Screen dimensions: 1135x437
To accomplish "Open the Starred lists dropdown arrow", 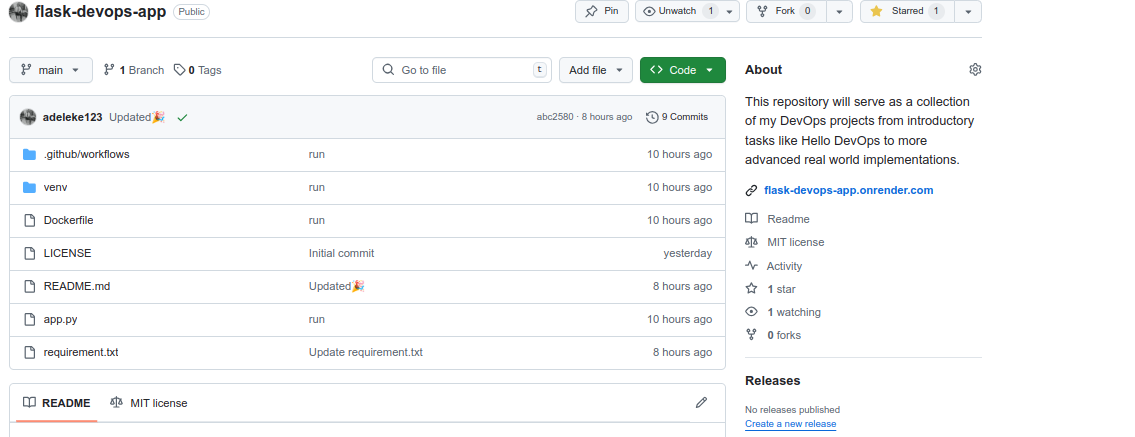I will [x=969, y=11].
